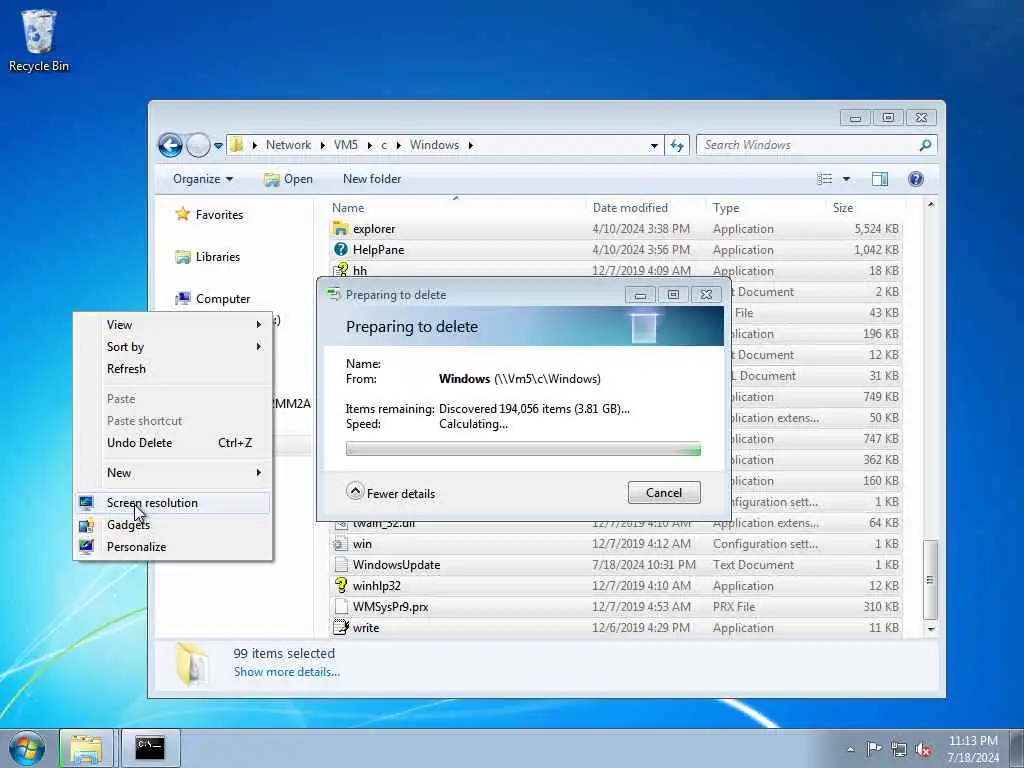Click the Computer icon in navigation pane
Screen dimensions: 1024x768
coord(183,298)
